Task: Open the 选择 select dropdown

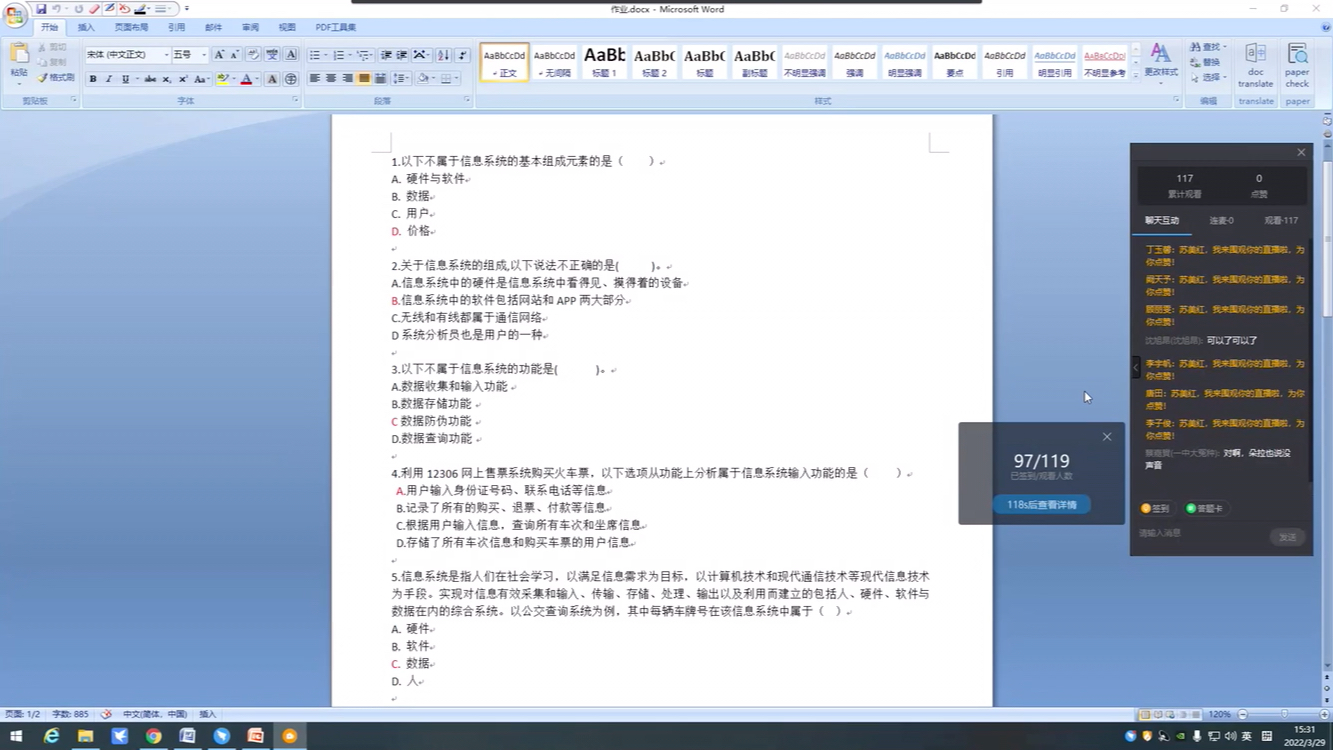Action: 1208,77
